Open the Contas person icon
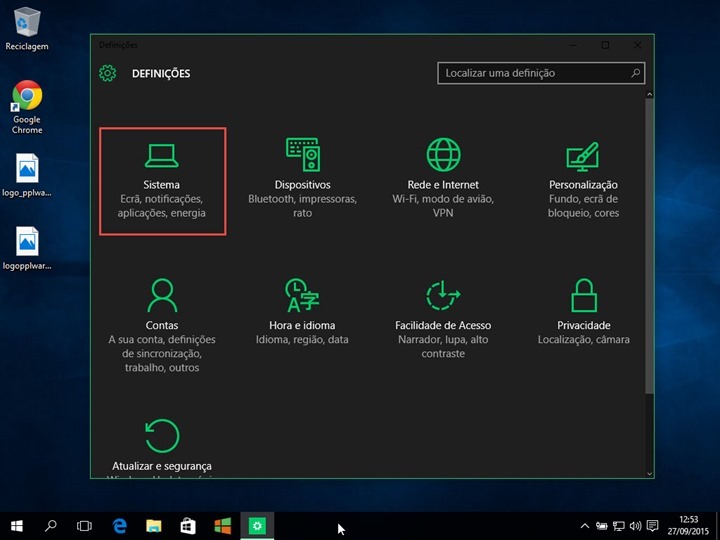The width and height of the screenshot is (720, 540). click(162, 295)
